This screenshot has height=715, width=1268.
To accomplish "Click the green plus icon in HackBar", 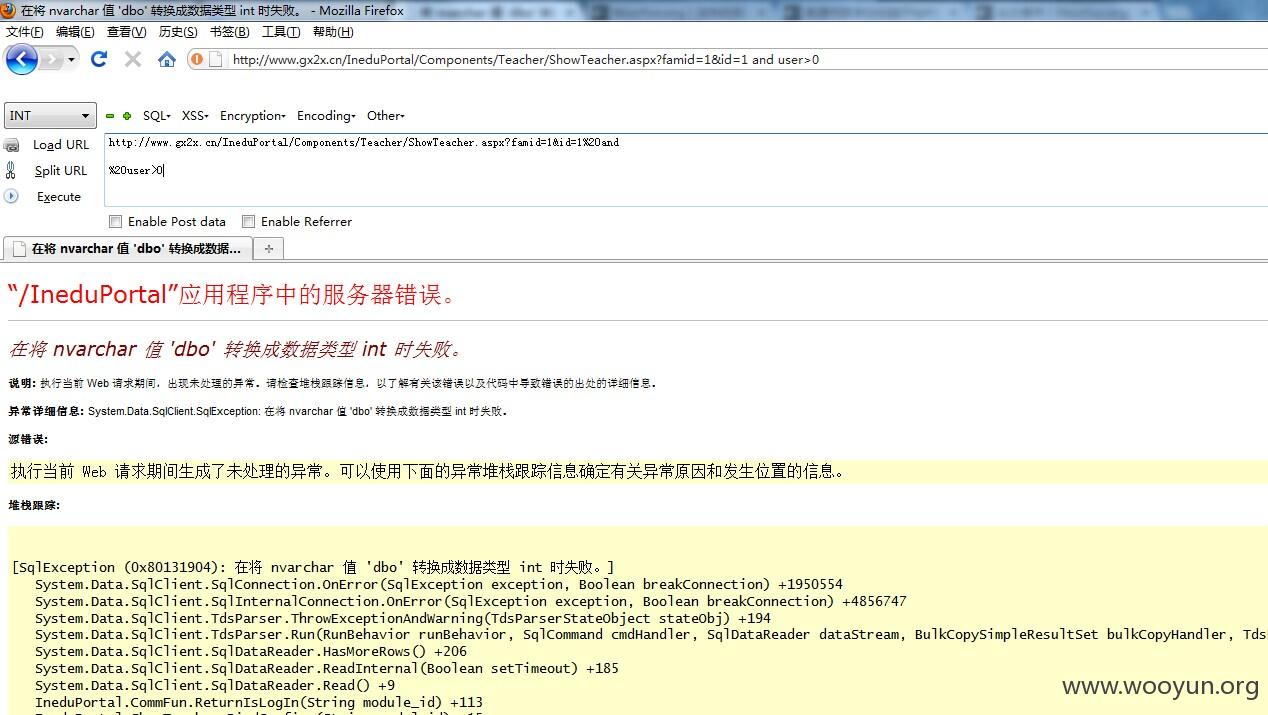I will click(127, 116).
